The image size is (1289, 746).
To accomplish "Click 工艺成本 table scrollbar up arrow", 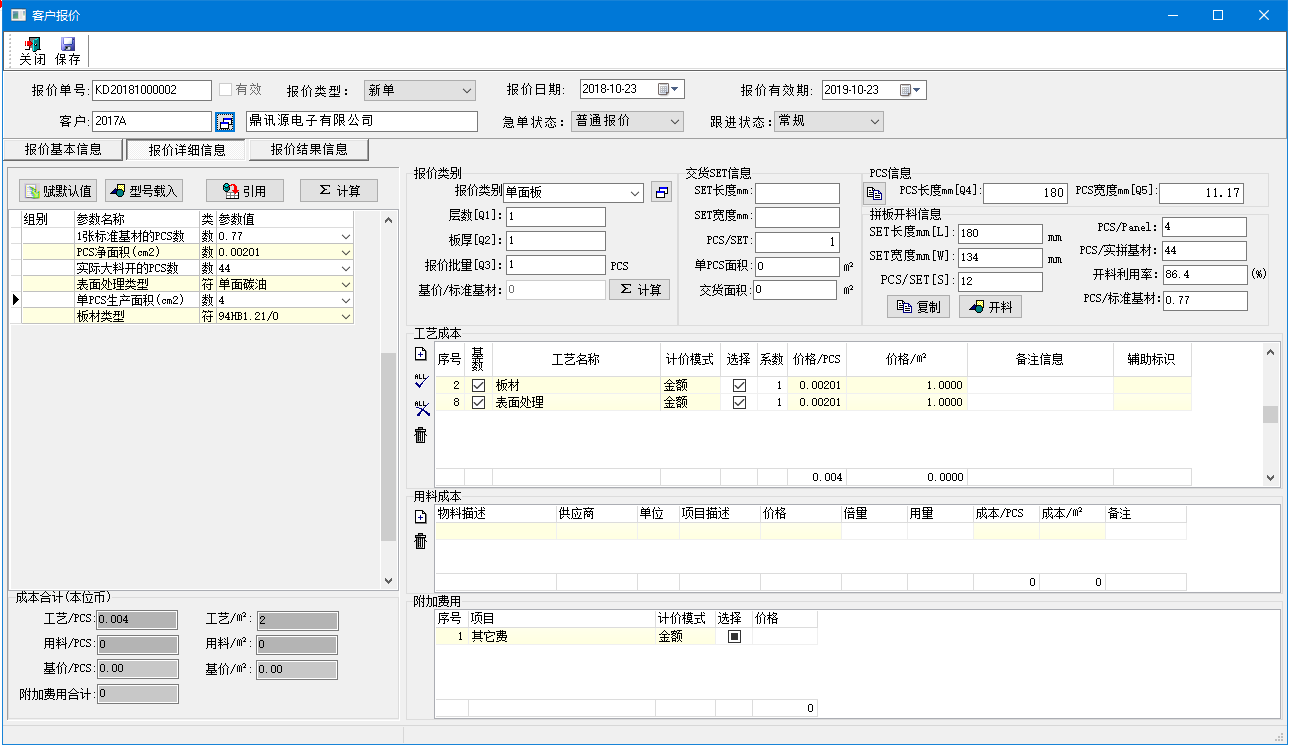I will pyautogui.click(x=1271, y=351).
